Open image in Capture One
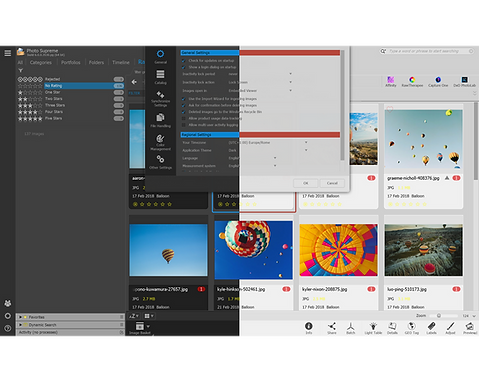 pos(438,81)
